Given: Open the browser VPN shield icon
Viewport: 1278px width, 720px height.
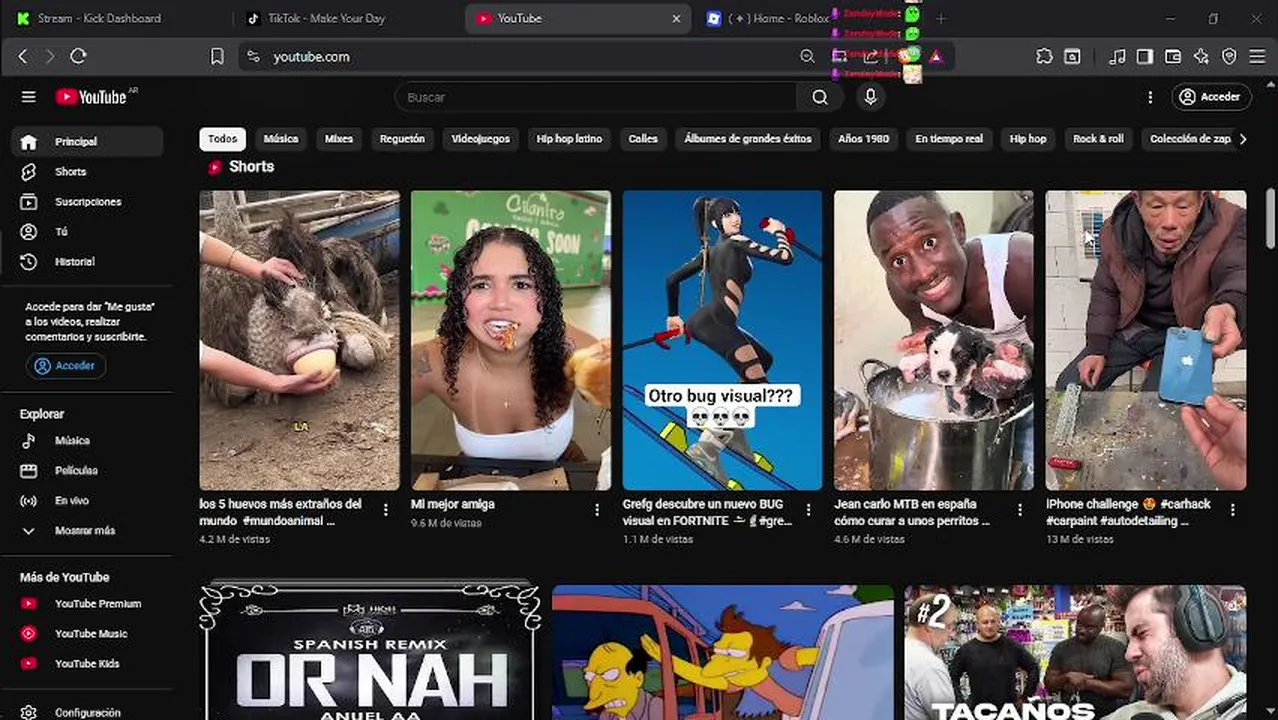Looking at the screenshot, I should tap(1229, 57).
